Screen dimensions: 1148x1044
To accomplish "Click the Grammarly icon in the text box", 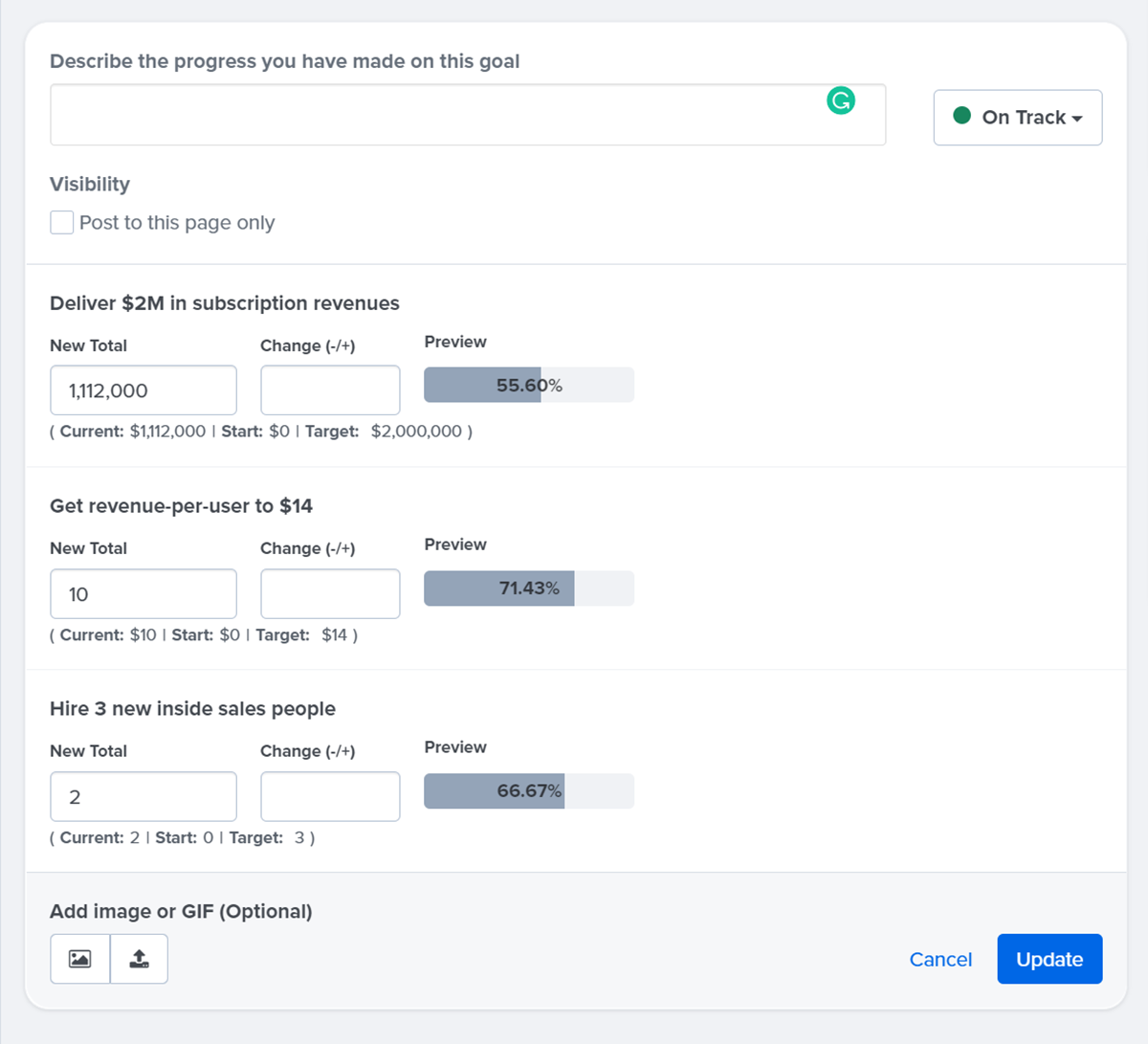I will pyautogui.click(x=841, y=100).
